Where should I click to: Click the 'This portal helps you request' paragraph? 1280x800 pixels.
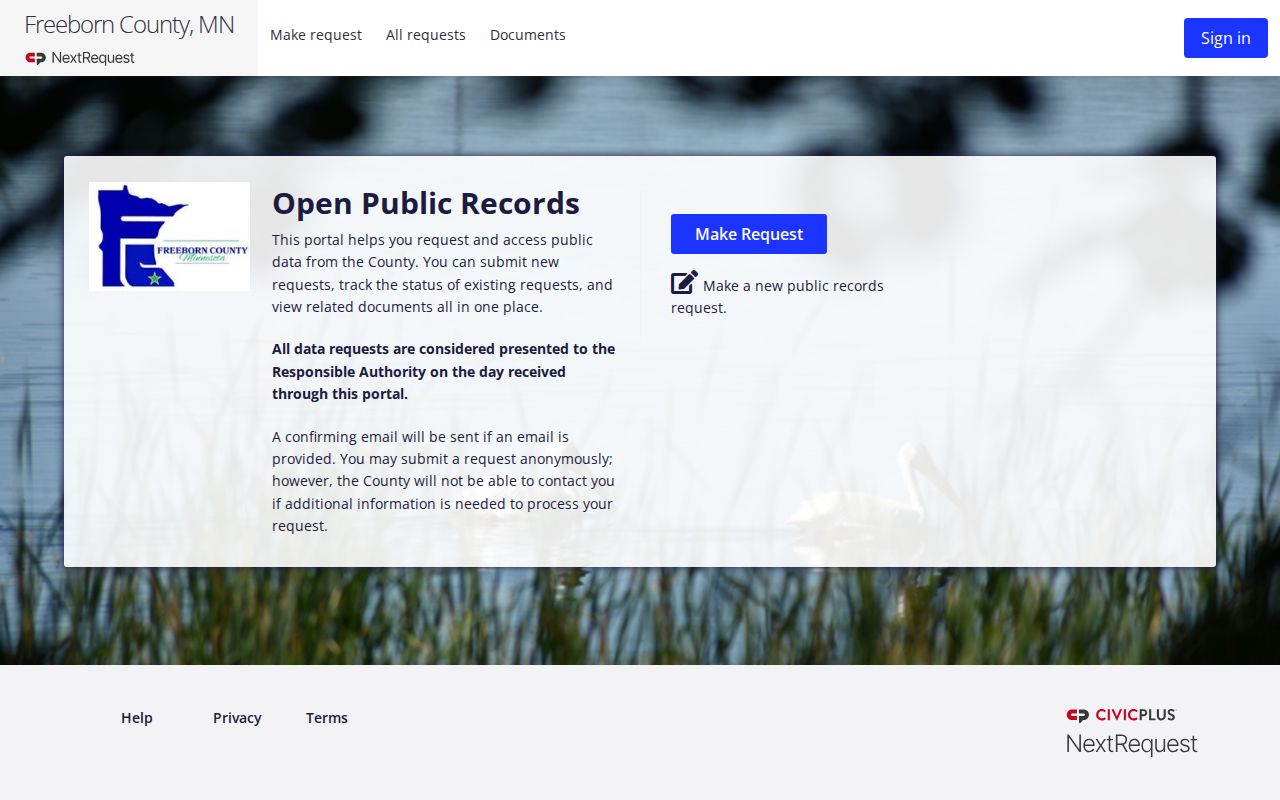click(x=444, y=273)
